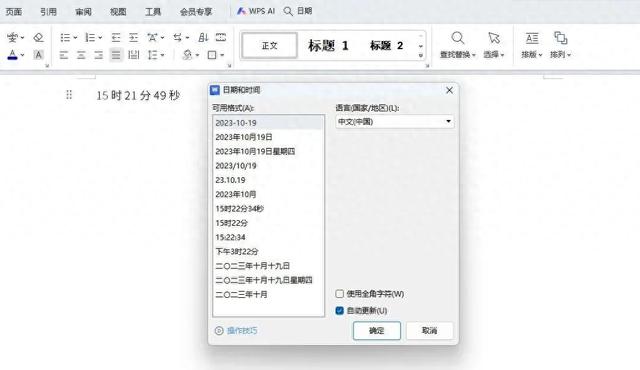
Task: Select format 15时22分34秒
Action: point(268,208)
